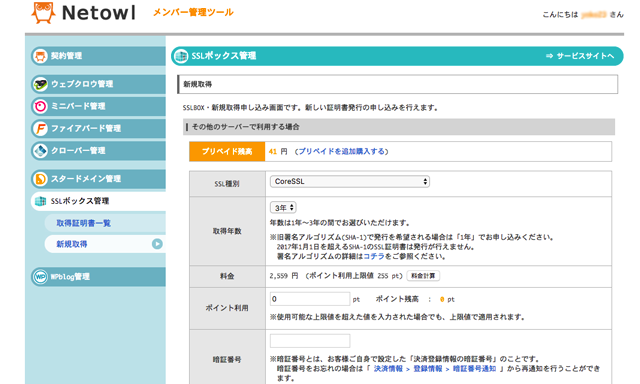Open the クローバー管理 menu
The height and width of the screenshot is (384, 640).
click(98, 151)
